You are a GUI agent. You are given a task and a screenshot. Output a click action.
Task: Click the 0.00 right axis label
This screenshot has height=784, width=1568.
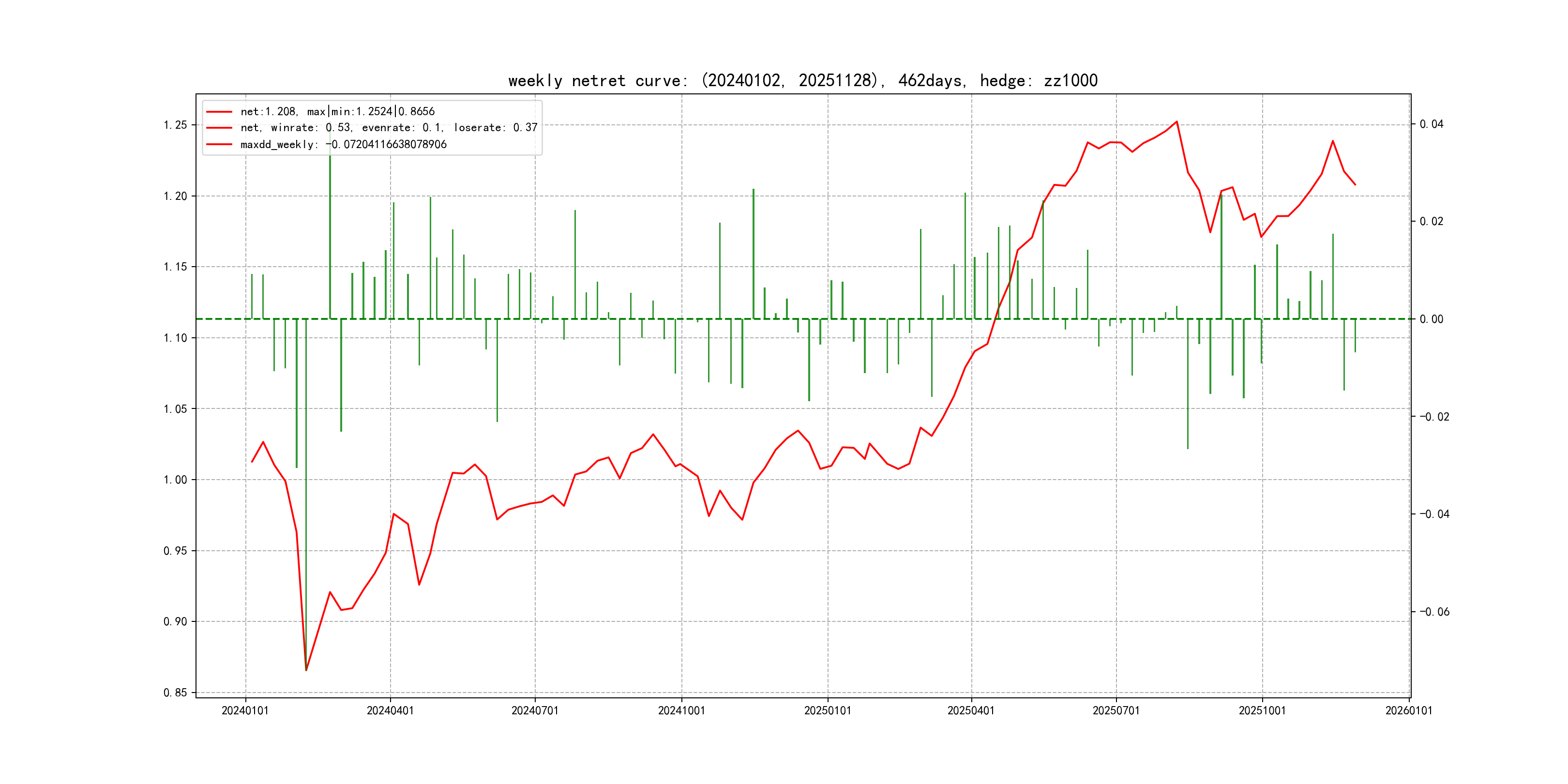coord(1431,319)
